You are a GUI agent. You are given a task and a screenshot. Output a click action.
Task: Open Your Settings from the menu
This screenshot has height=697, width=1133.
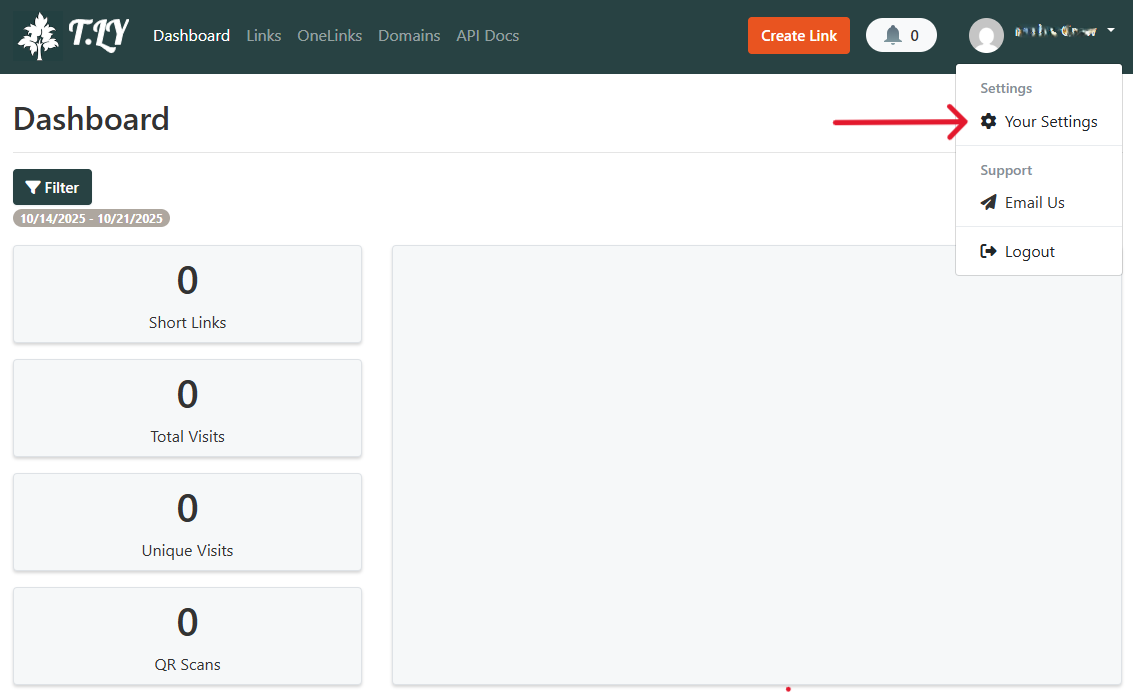tap(1050, 121)
